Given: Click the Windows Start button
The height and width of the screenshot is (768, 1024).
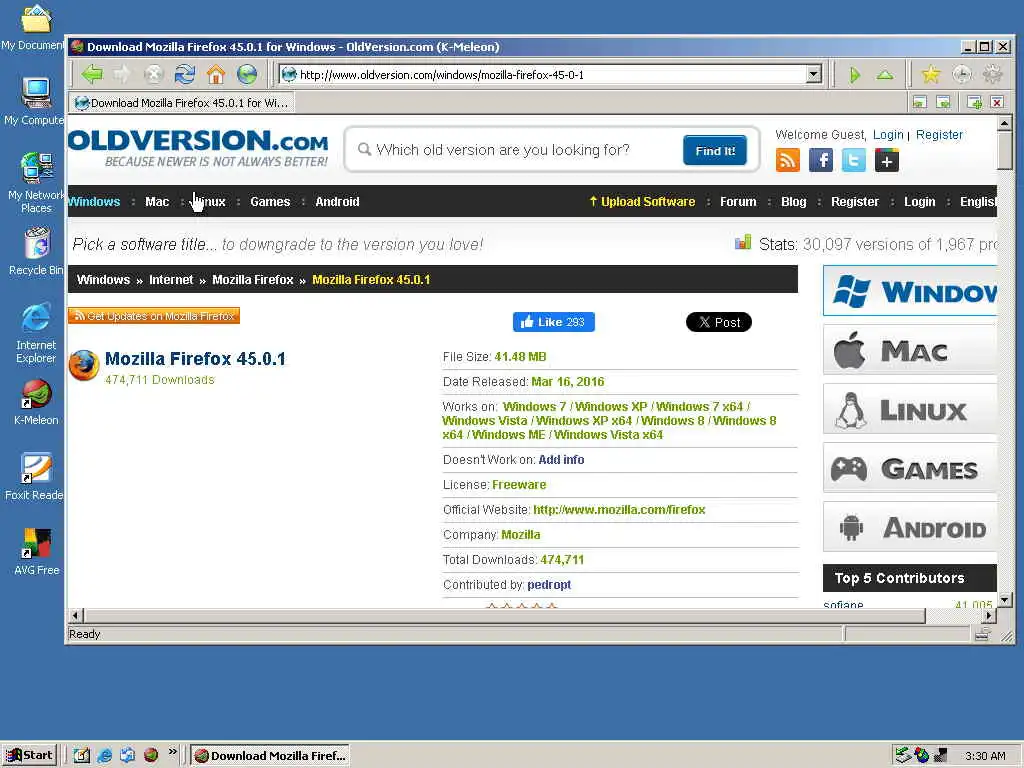Looking at the screenshot, I should click(x=29, y=756).
